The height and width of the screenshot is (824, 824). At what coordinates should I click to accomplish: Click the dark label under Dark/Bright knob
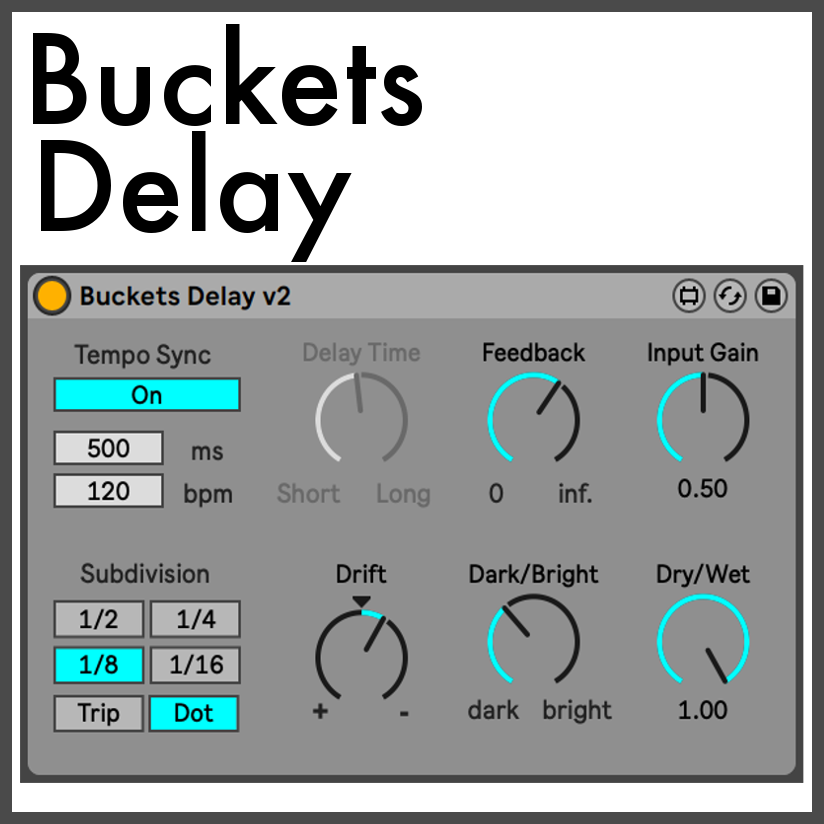coord(493,710)
